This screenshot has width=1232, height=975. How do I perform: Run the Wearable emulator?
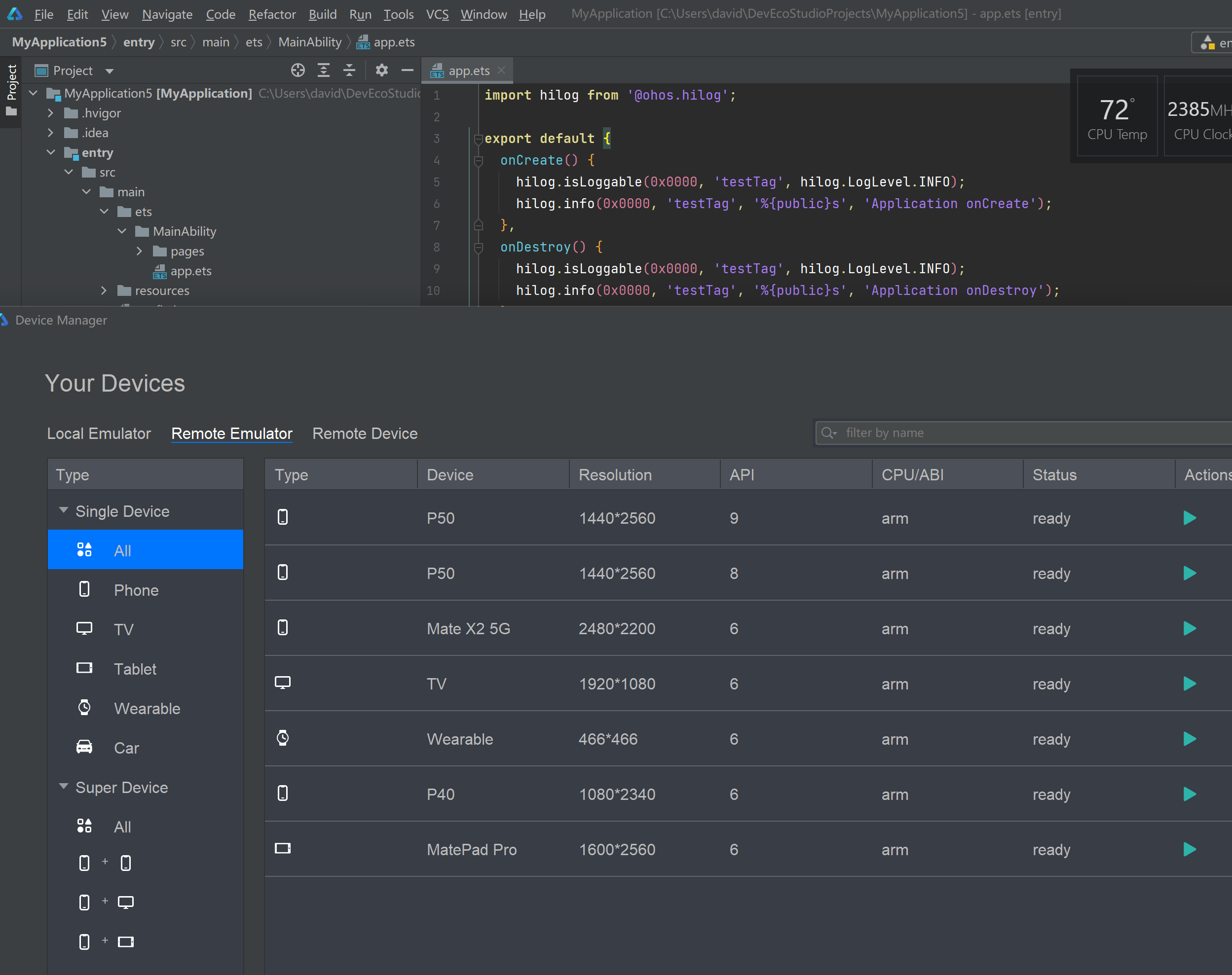(x=1190, y=739)
